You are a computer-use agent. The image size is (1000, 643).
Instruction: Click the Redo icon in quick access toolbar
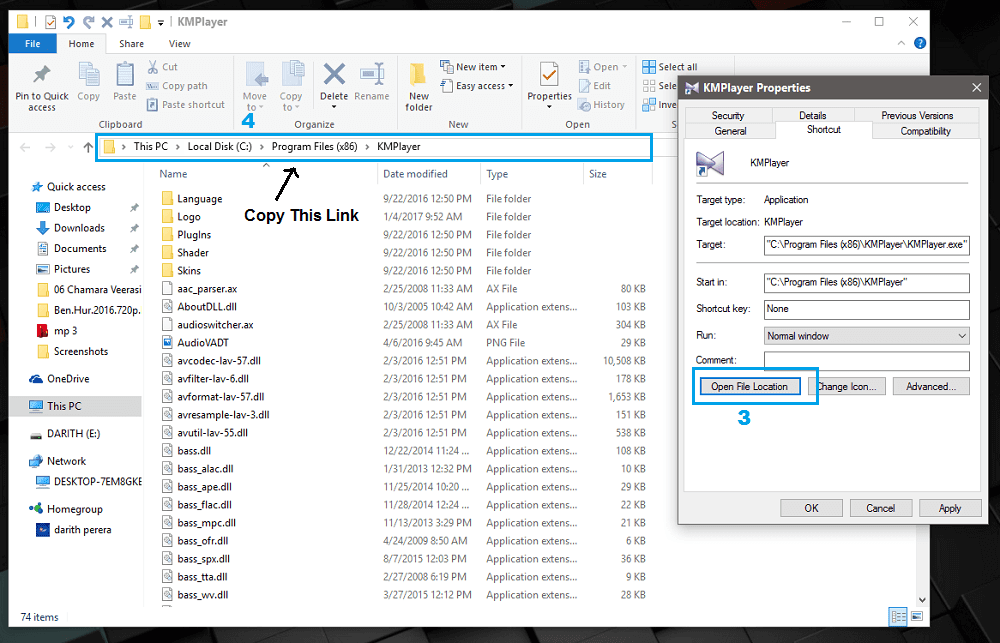pyautogui.click(x=88, y=21)
